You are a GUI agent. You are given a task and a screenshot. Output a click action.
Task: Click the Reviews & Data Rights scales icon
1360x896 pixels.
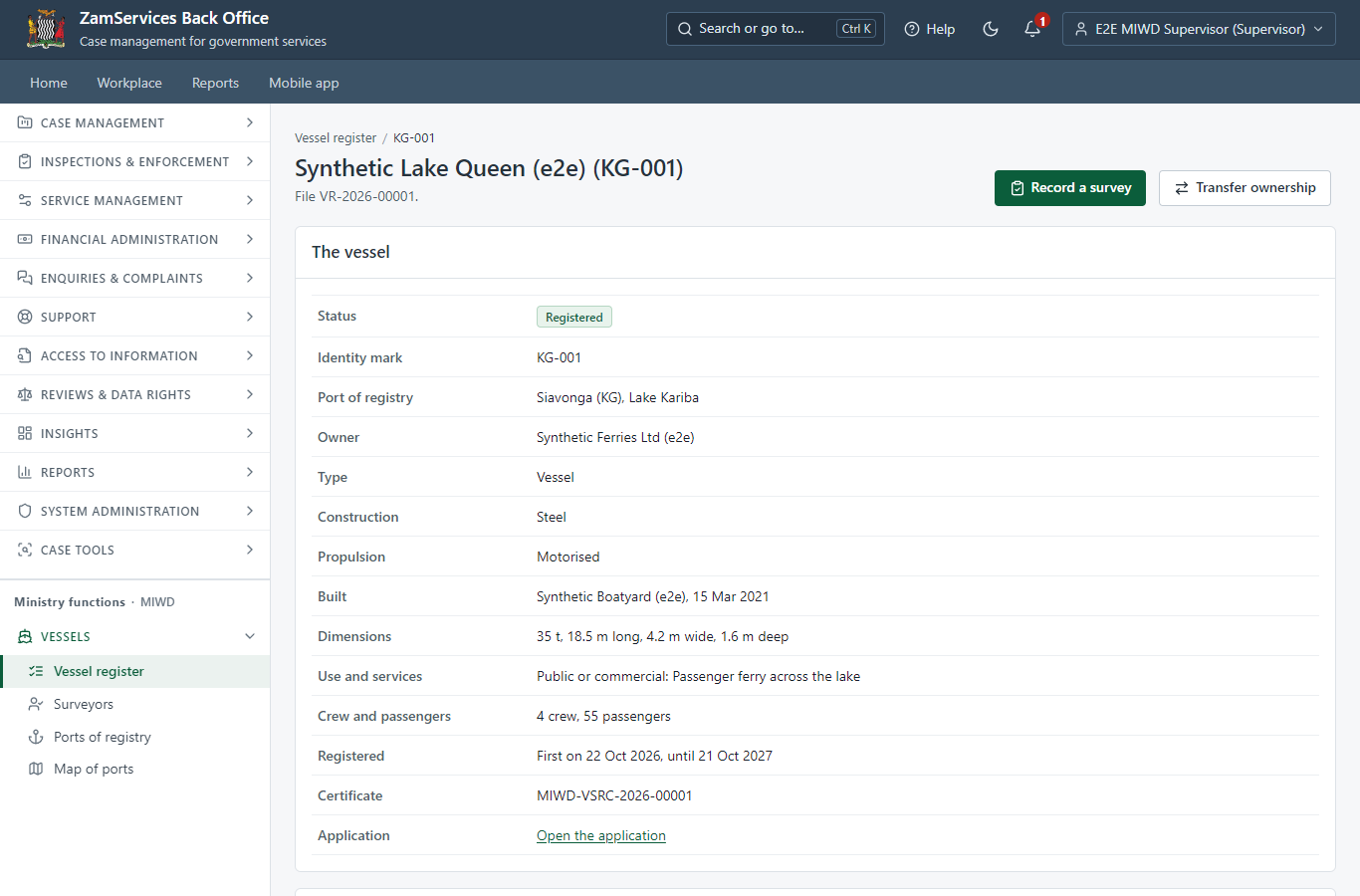pos(25,394)
